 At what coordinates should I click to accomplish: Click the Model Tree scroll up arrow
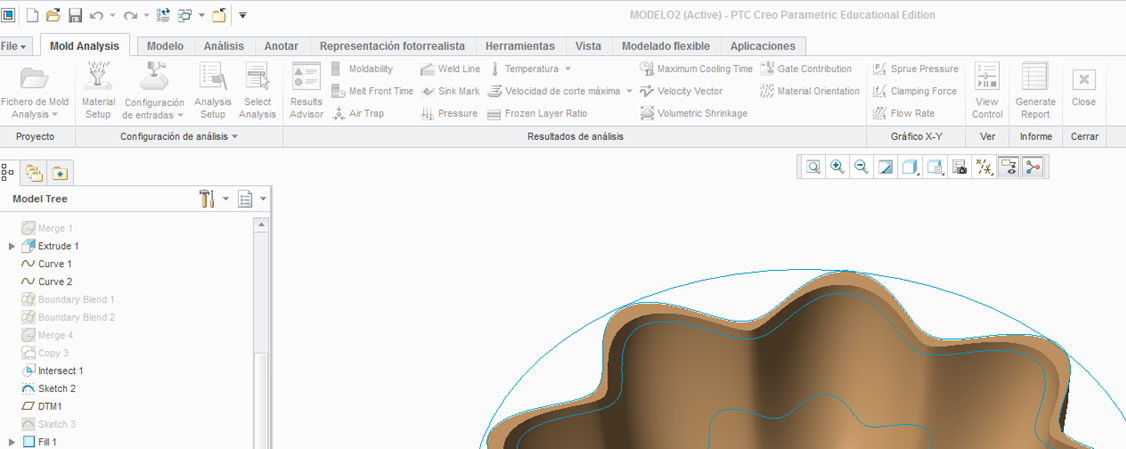(x=262, y=225)
